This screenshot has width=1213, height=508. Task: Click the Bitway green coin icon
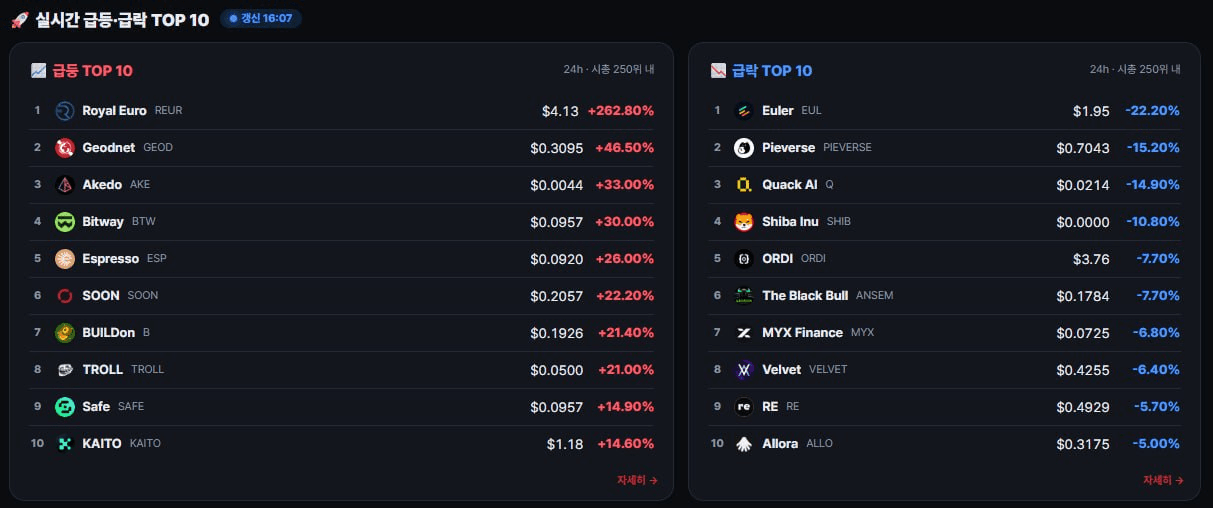[x=65, y=222]
